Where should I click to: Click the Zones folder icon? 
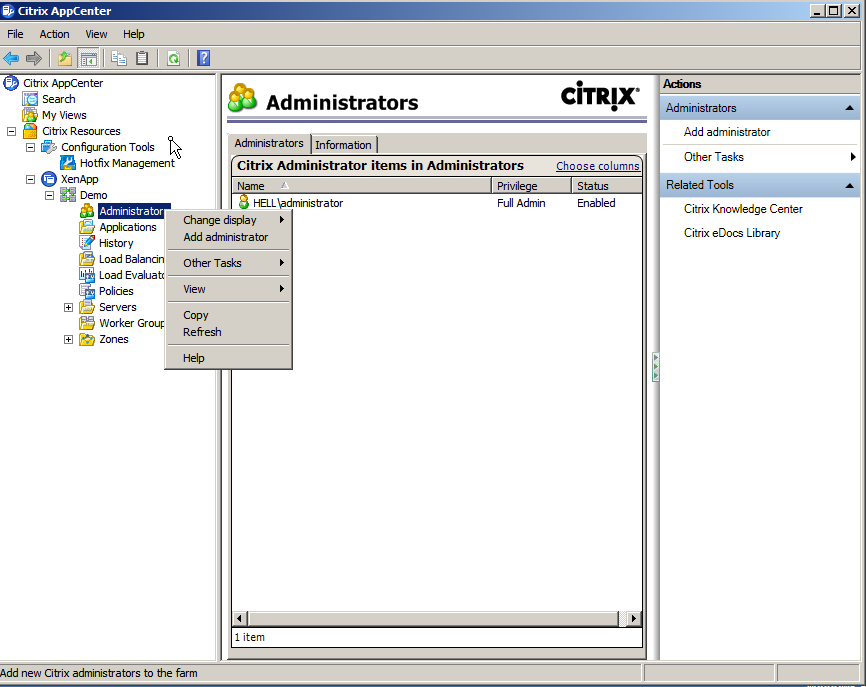click(x=87, y=339)
